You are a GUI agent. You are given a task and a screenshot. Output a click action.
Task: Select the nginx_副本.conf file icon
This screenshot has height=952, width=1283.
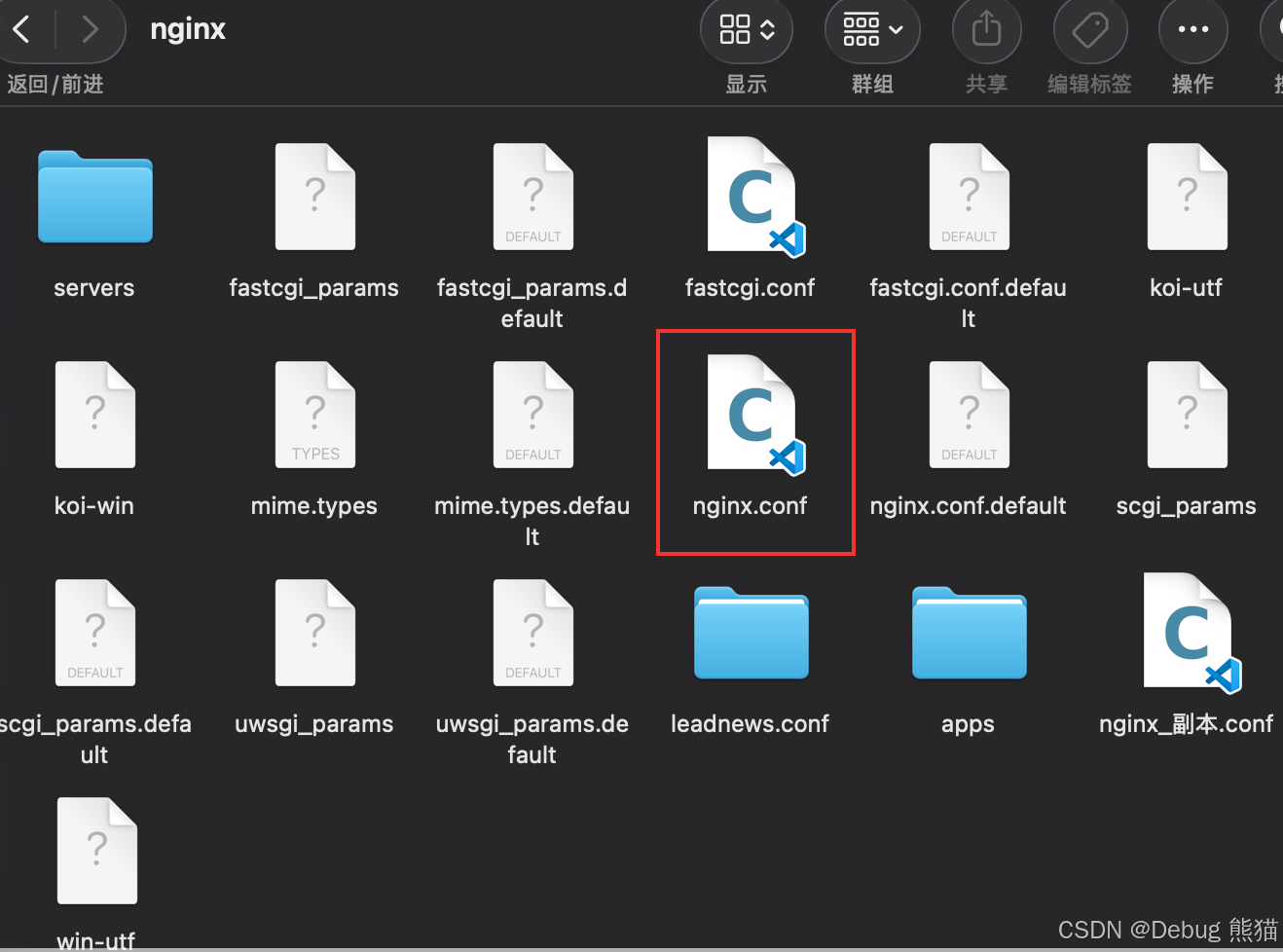[1191, 632]
